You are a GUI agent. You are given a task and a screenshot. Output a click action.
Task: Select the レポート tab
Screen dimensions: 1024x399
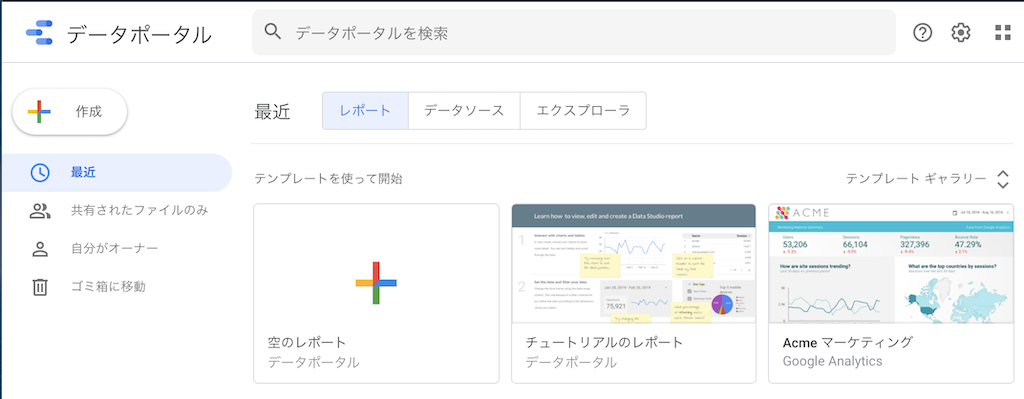point(365,110)
